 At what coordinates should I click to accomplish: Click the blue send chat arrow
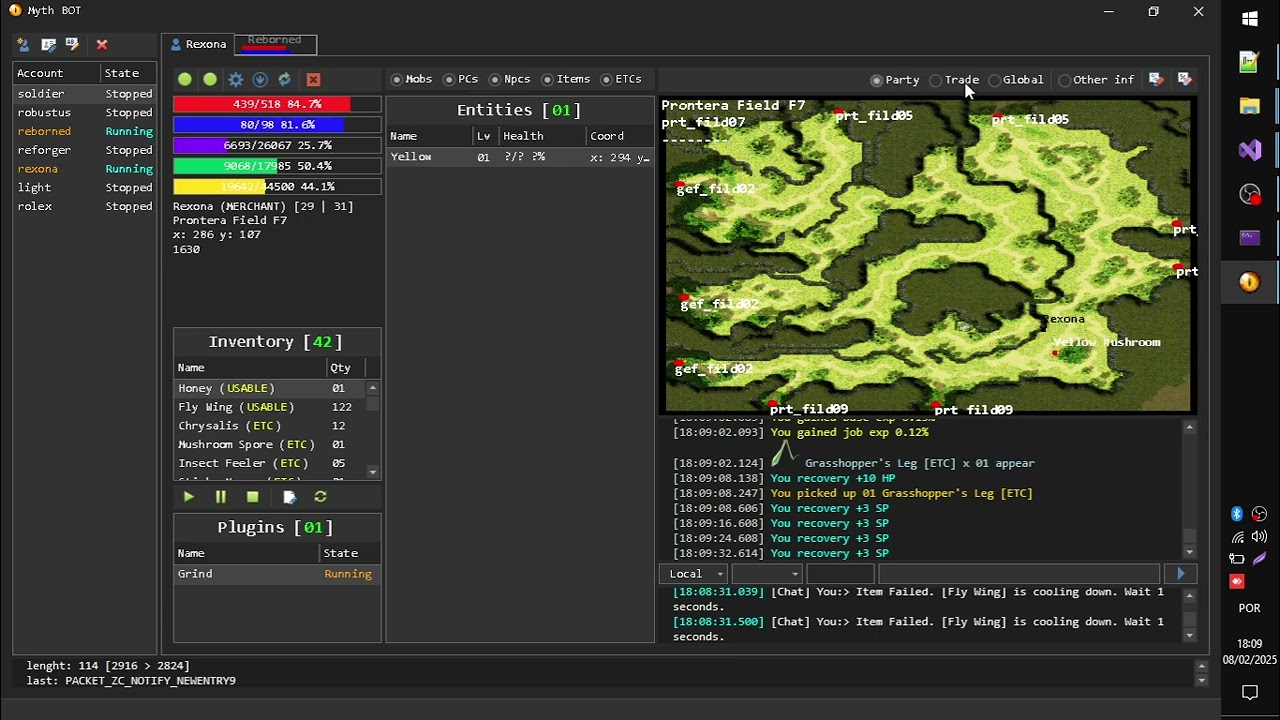coord(1181,574)
